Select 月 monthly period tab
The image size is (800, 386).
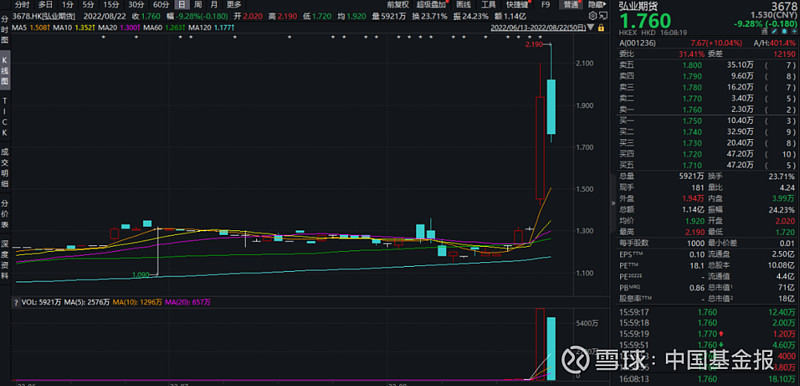point(214,5)
